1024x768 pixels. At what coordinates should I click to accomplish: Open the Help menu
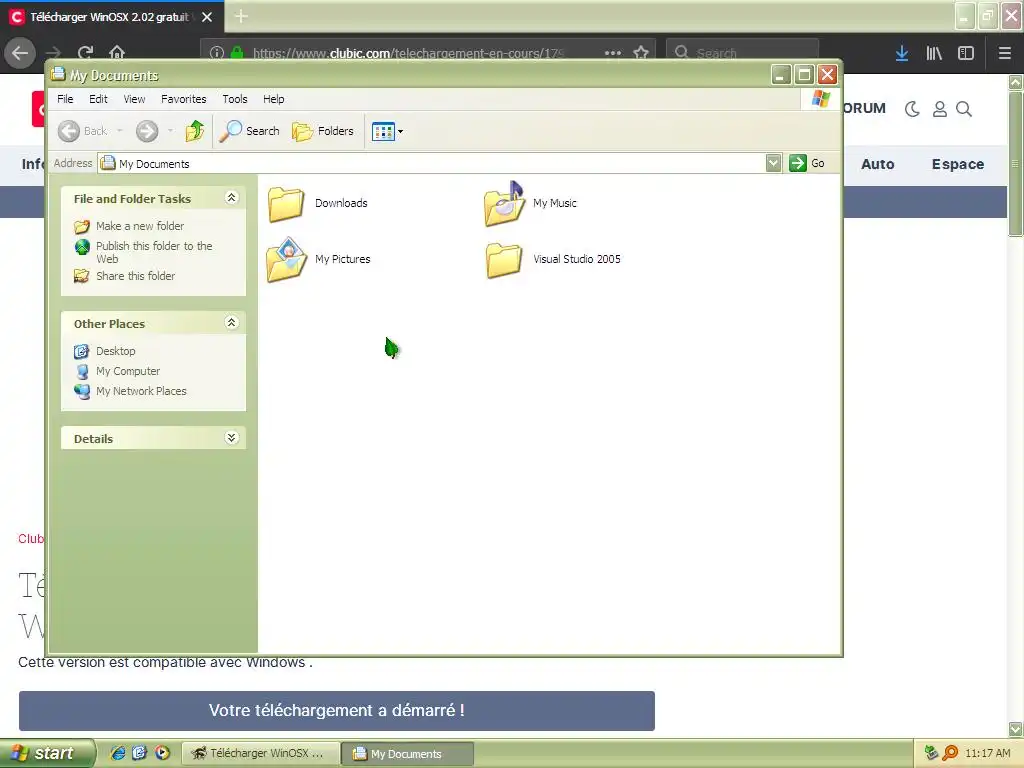tap(274, 99)
